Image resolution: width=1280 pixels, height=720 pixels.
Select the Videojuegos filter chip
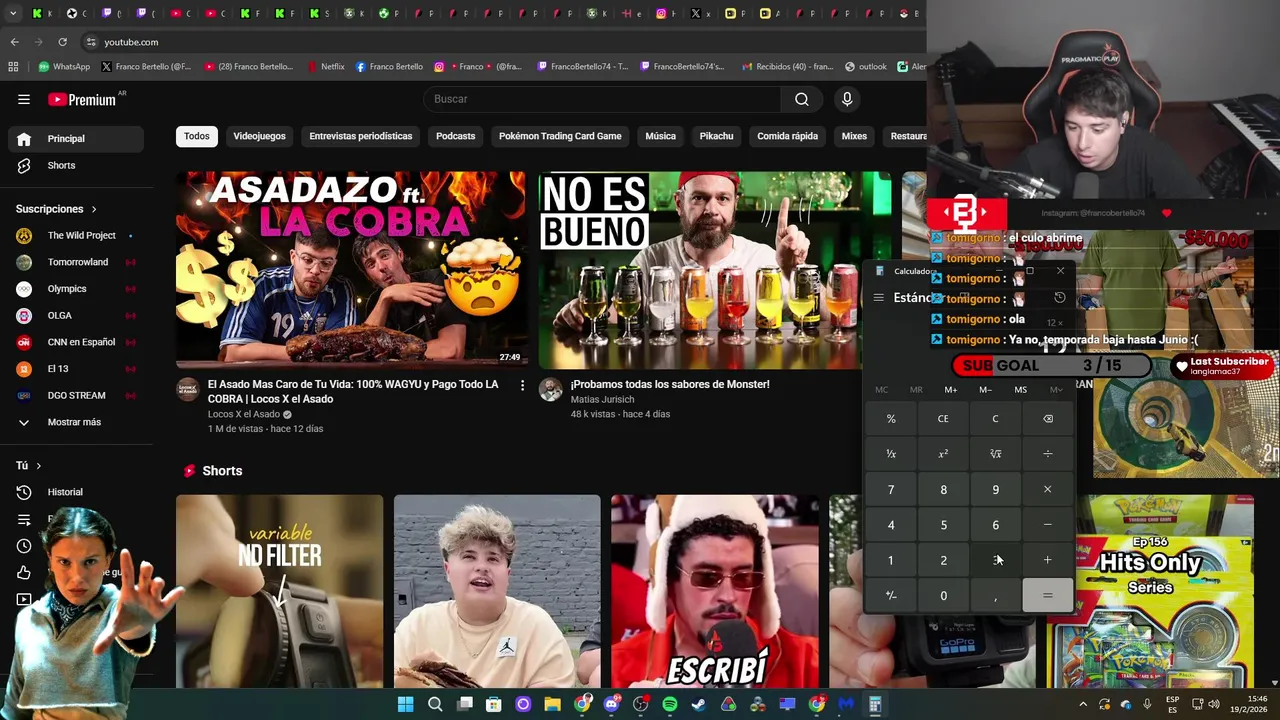(x=259, y=136)
